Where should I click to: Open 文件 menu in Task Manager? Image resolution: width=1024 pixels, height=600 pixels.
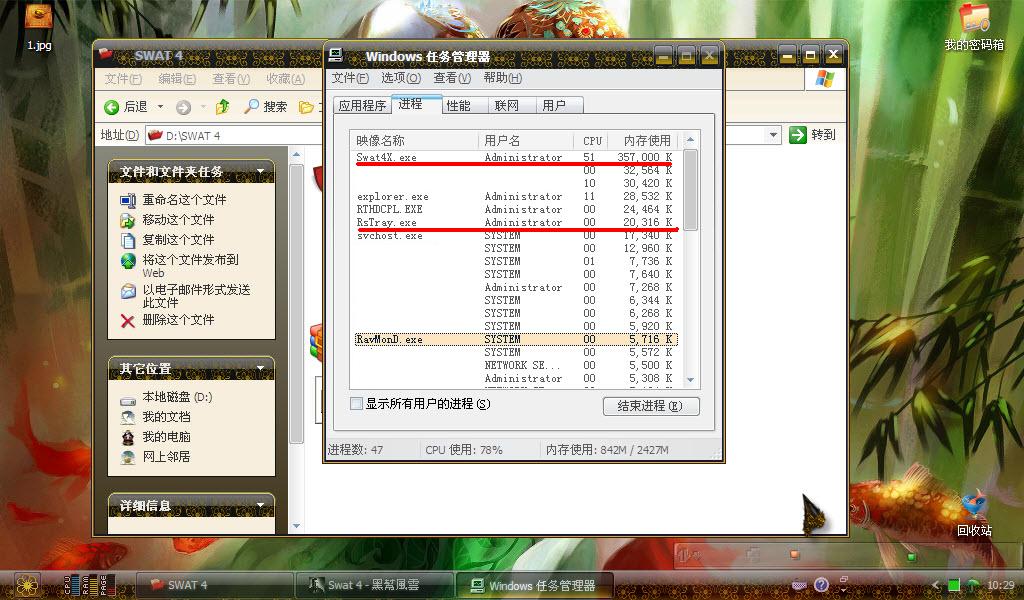coord(350,78)
